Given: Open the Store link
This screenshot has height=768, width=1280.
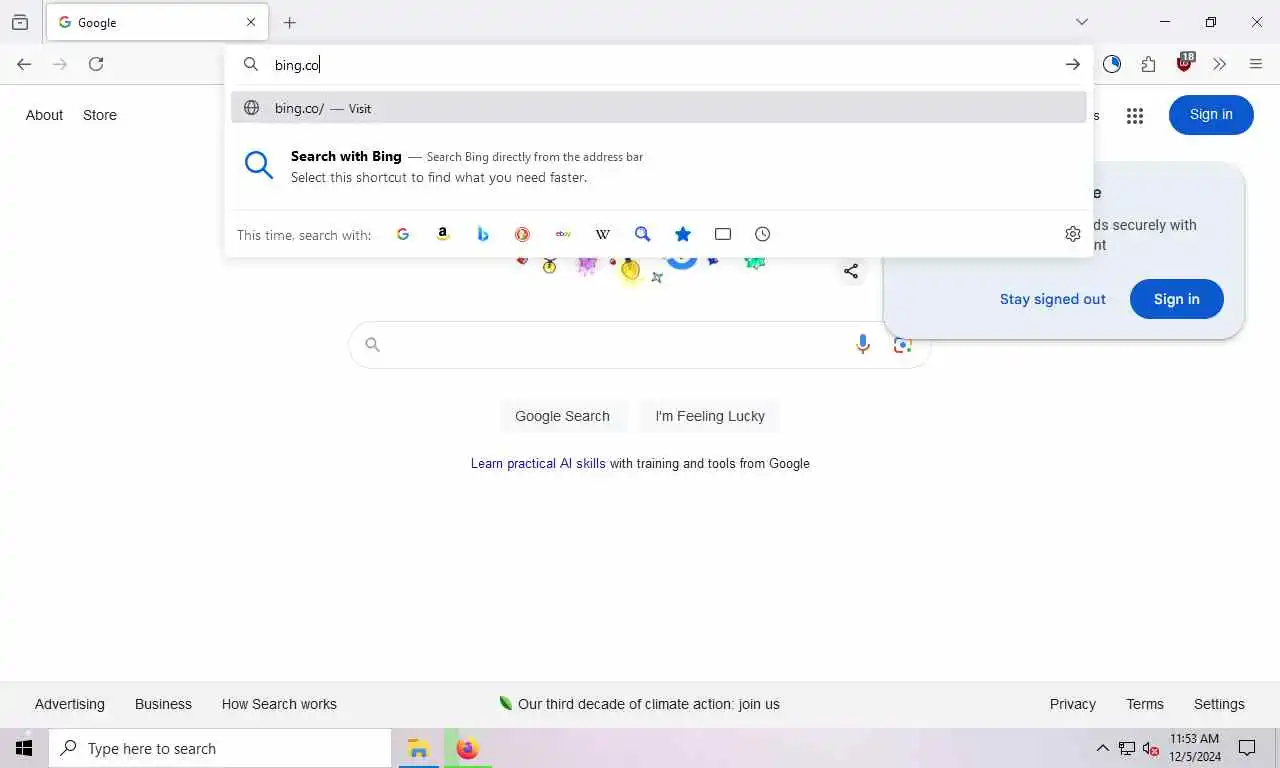Looking at the screenshot, I should 100,115.
